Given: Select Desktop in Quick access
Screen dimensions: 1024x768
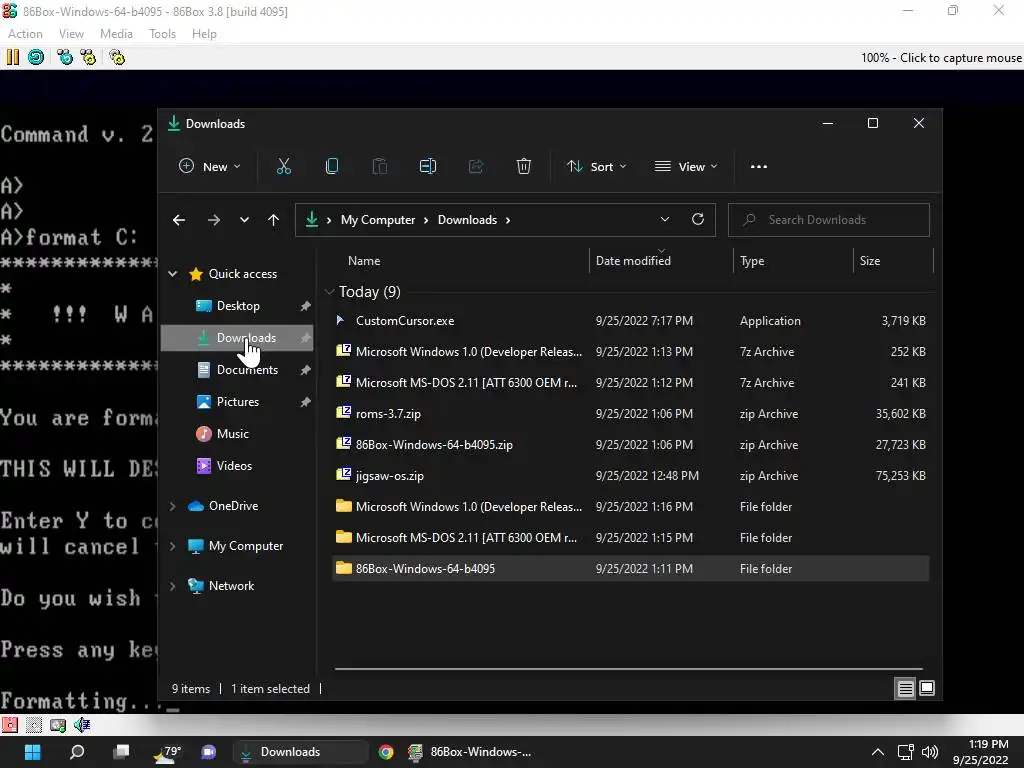Looking at the screenshot, I should 237,306.
